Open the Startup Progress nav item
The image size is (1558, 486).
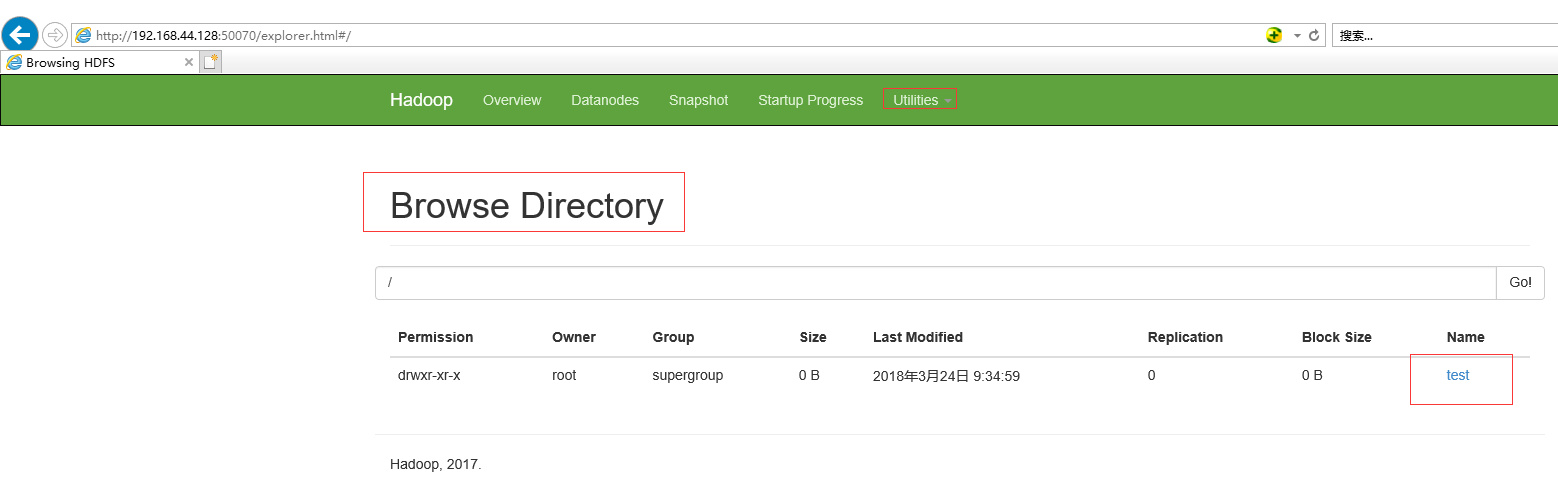click(810, 100)
